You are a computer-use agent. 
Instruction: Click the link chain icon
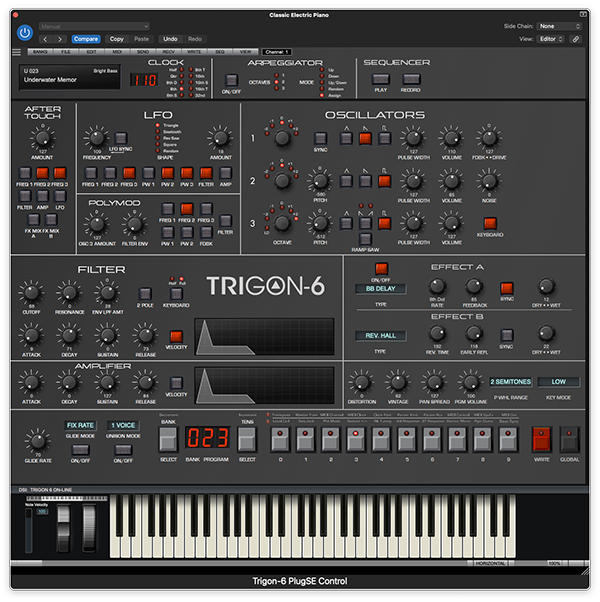(575, 39)
